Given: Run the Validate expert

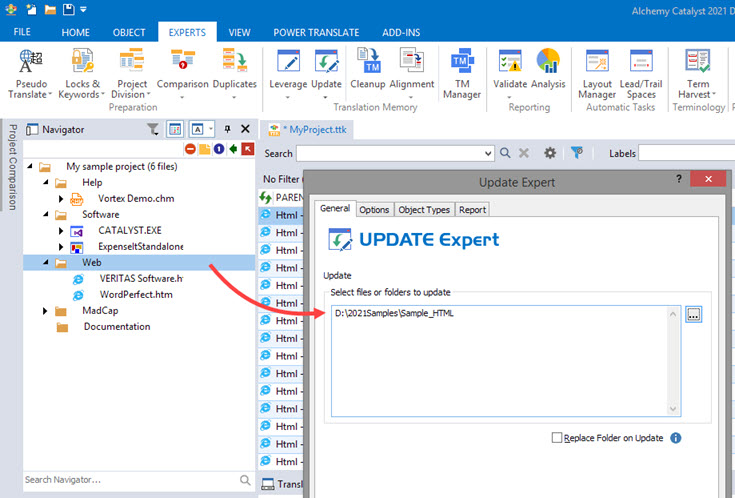Looking at the screenshot, I should [510, 74].
